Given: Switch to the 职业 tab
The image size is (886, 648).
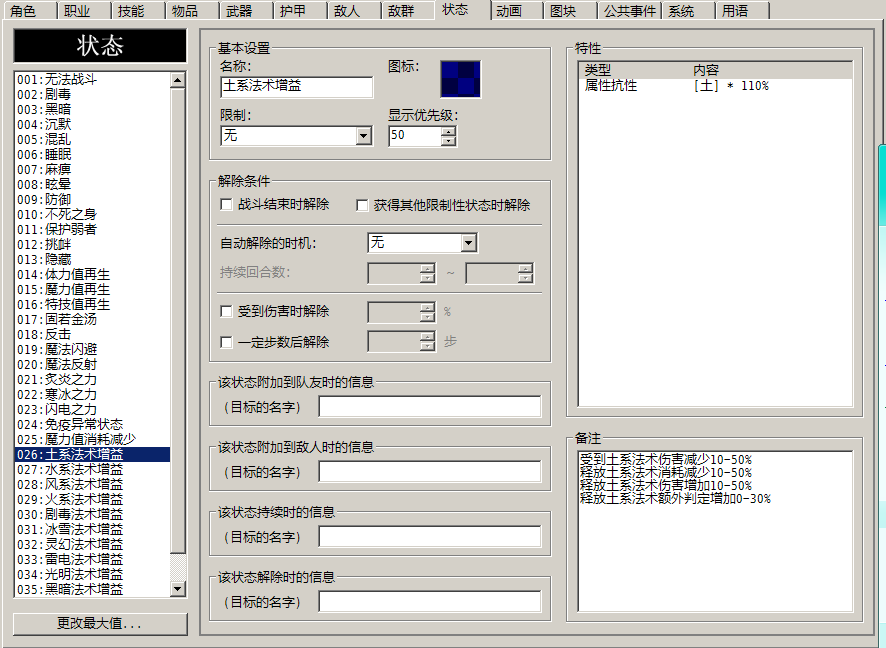Looking at the screenshot, I should pos(83,11).
